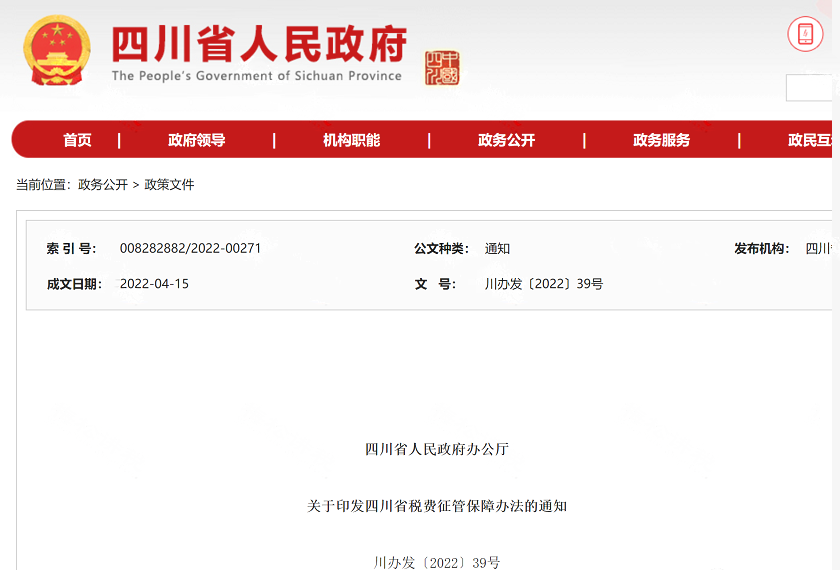Open the 政民互动 navigation item
The width and height of the screenshot is (840, 570).
809,140
